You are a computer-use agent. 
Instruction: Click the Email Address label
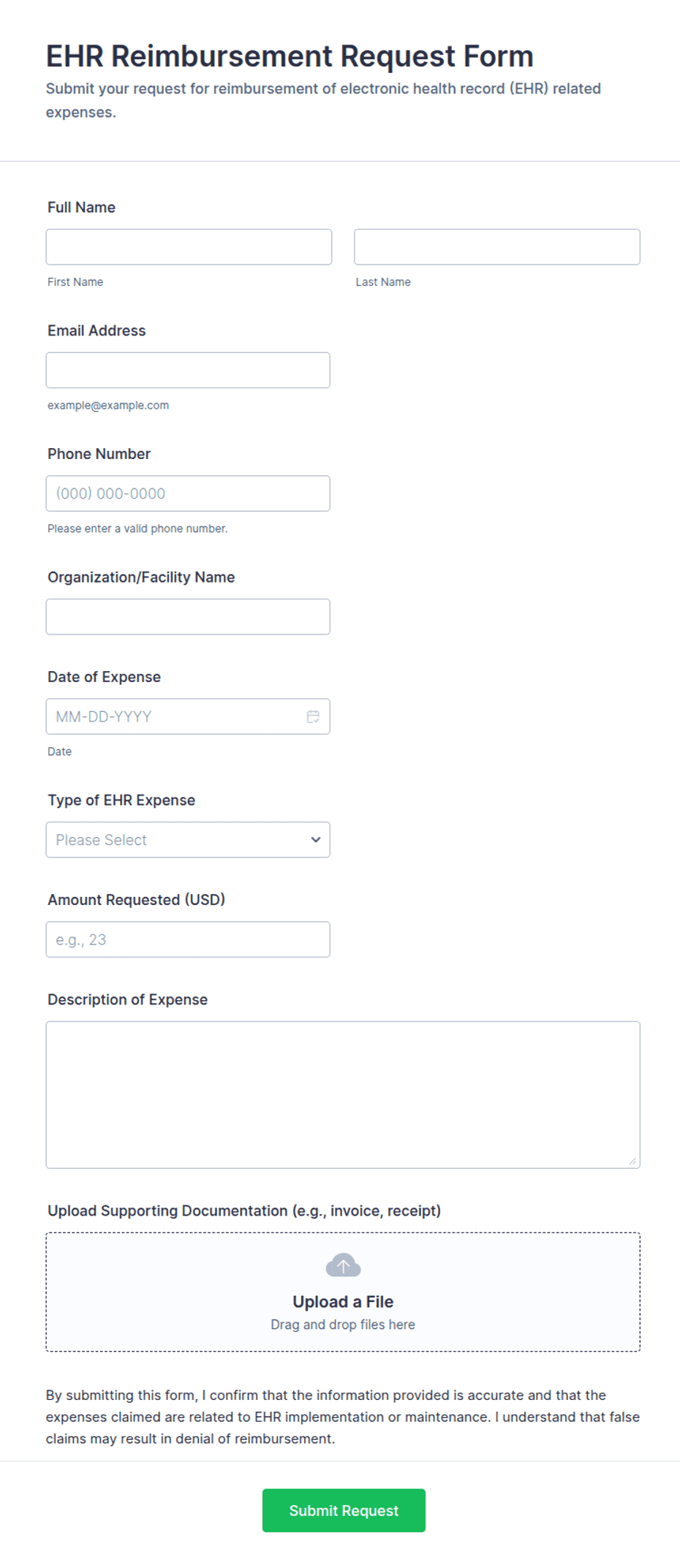[x=97, y=330]
